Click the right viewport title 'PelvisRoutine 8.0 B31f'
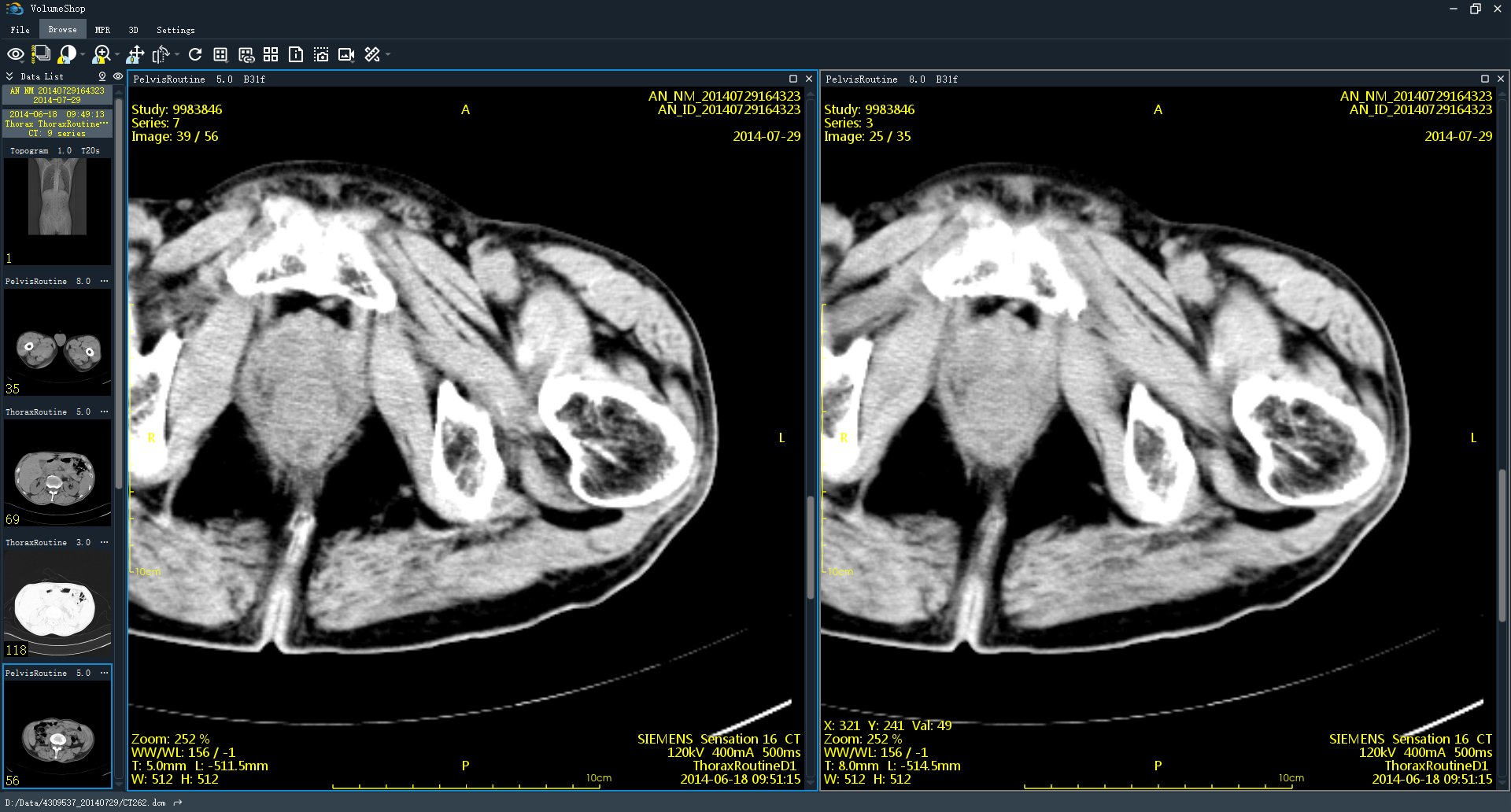Image resolution: width=1511 pixels, height=812 pixels. 892,79
